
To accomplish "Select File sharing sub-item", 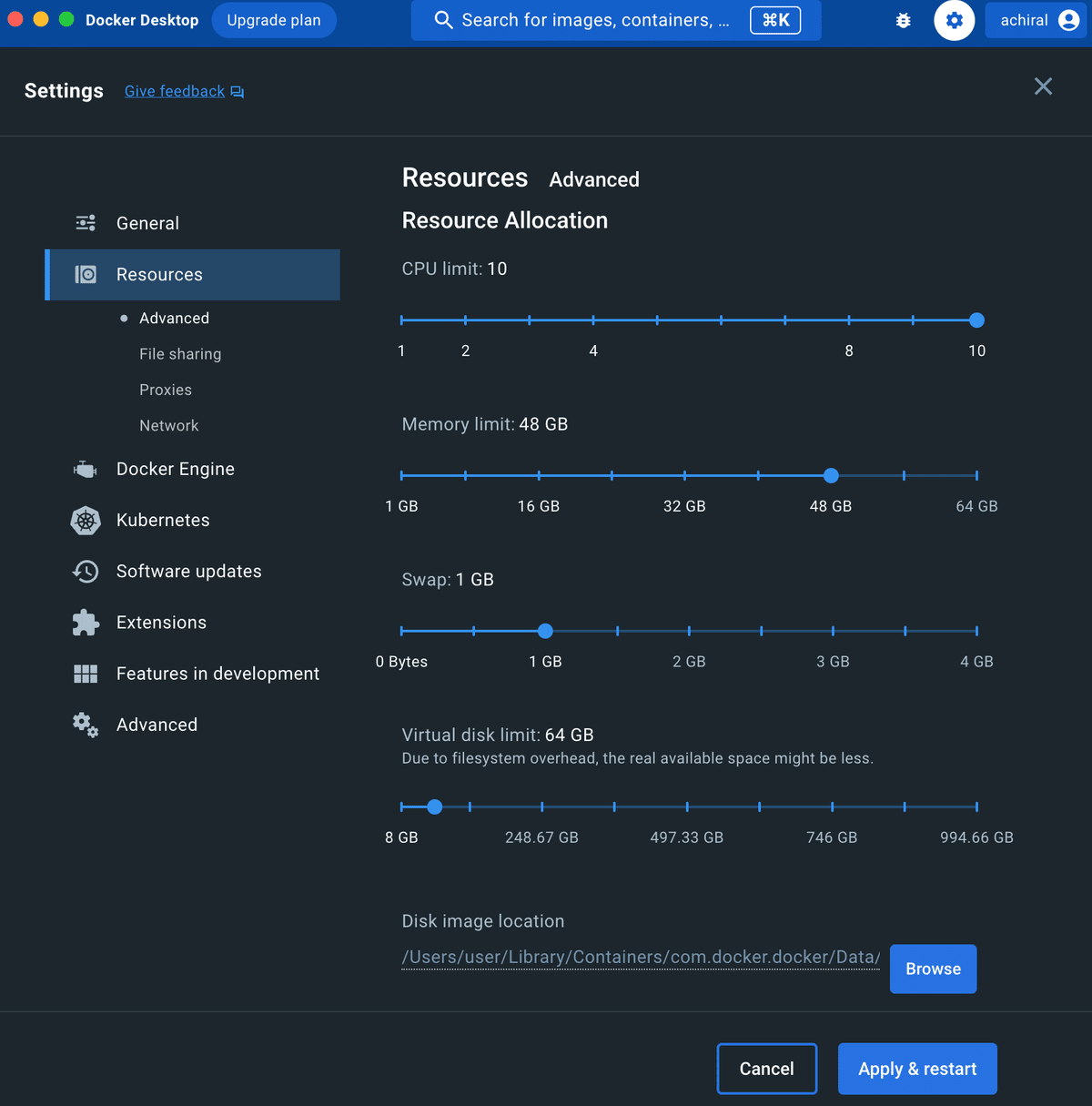I will click(x=180, y=353).
